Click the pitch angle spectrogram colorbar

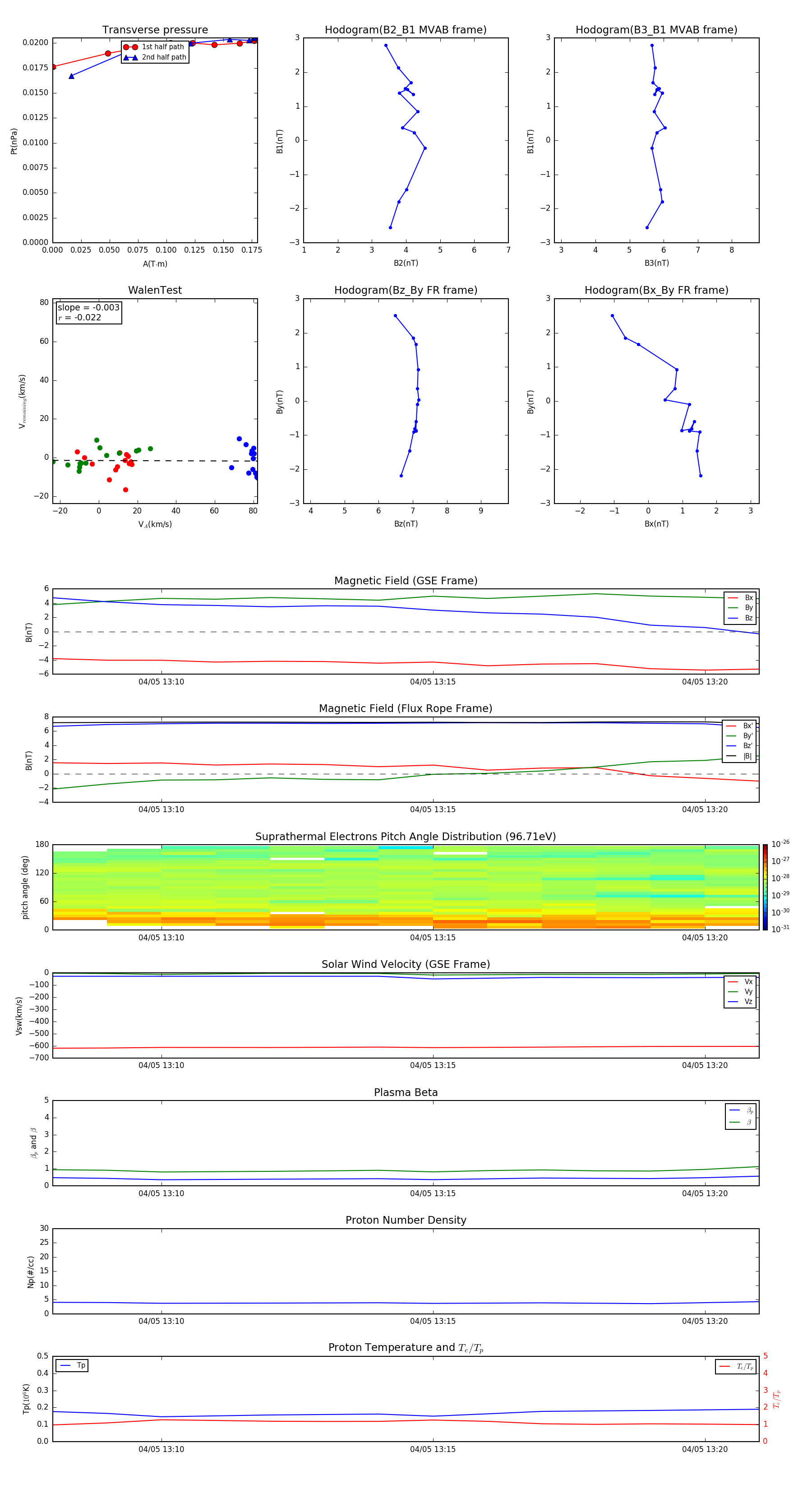765,887
